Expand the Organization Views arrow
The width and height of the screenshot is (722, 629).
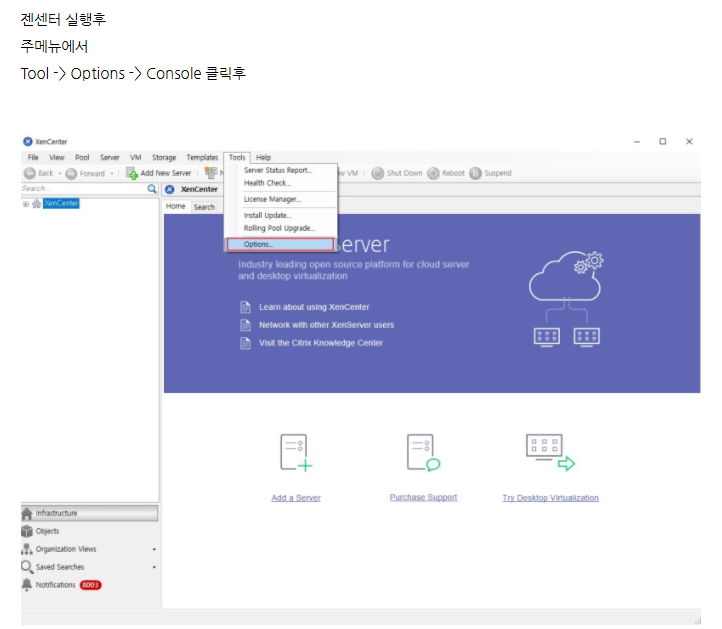pyautogui.click(x=154, y=549)
